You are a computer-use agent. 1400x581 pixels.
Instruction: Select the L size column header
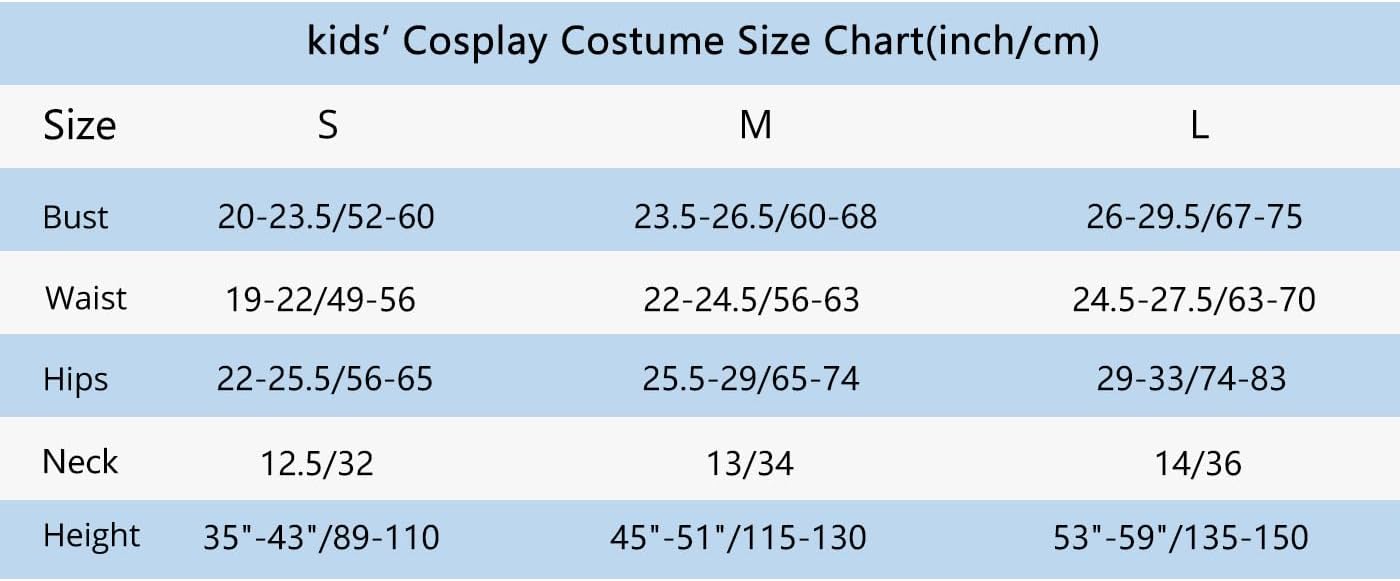[1199, 126]
